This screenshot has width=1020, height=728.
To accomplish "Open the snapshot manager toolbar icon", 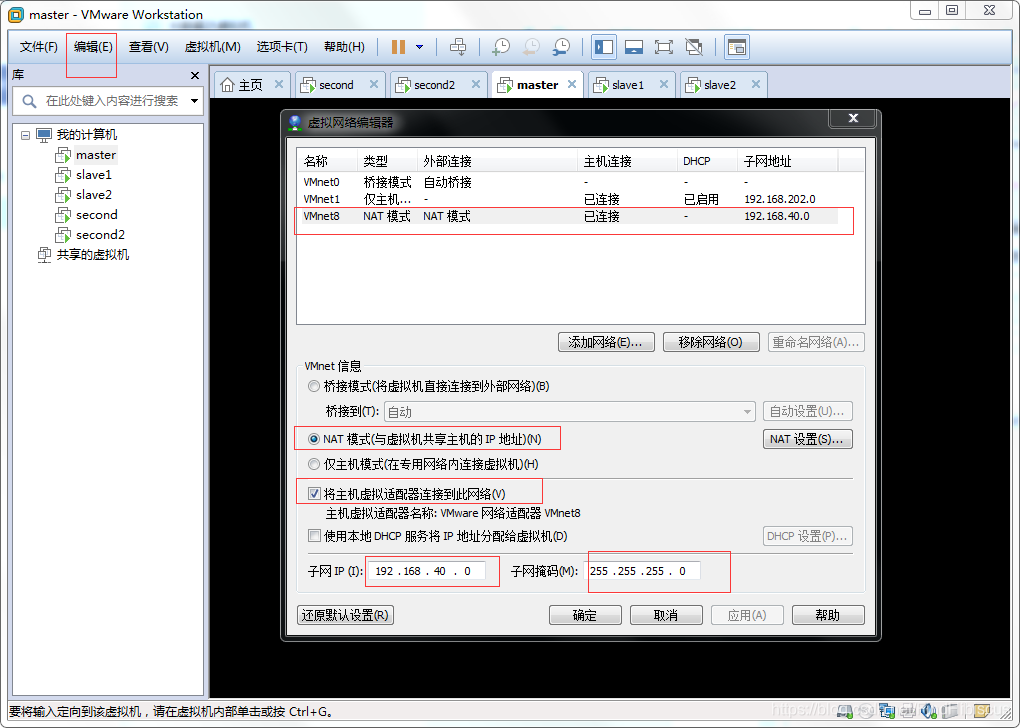I will pyautogui.click(x=561, y=47).
